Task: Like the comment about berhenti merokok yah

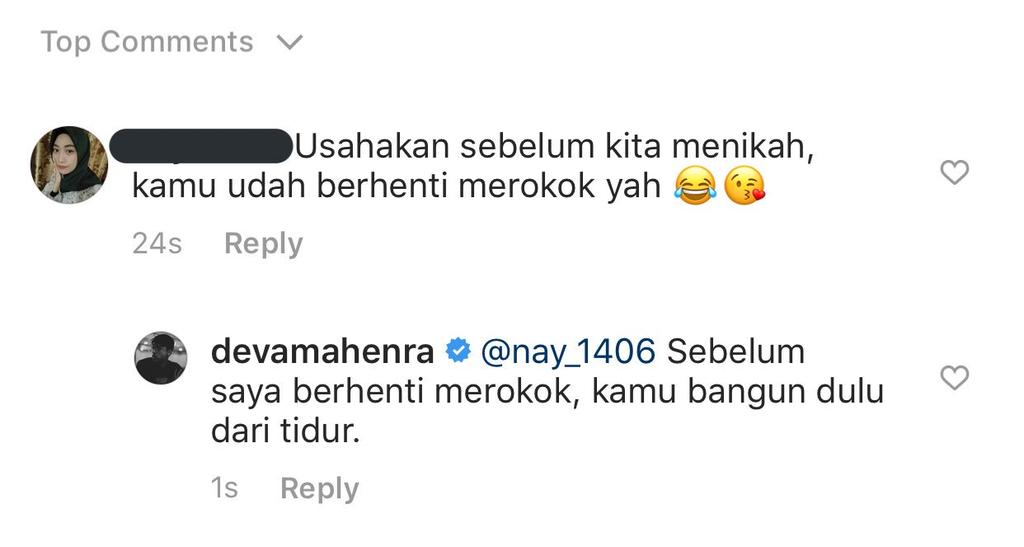Action: [x=954, y=172]
